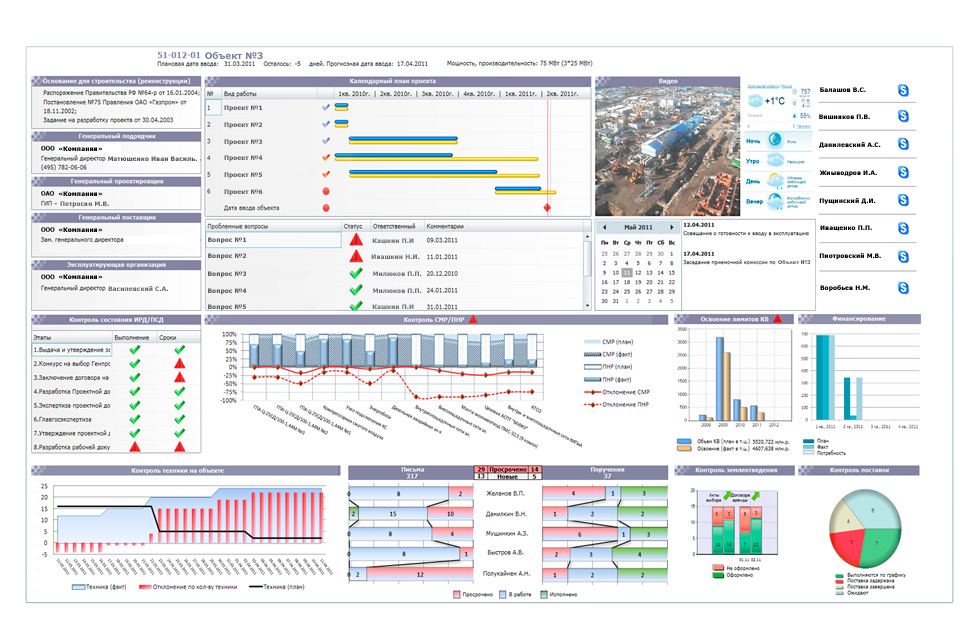
Task: Click the '12.04.2011' event date
Action: [x=699, y=225]
